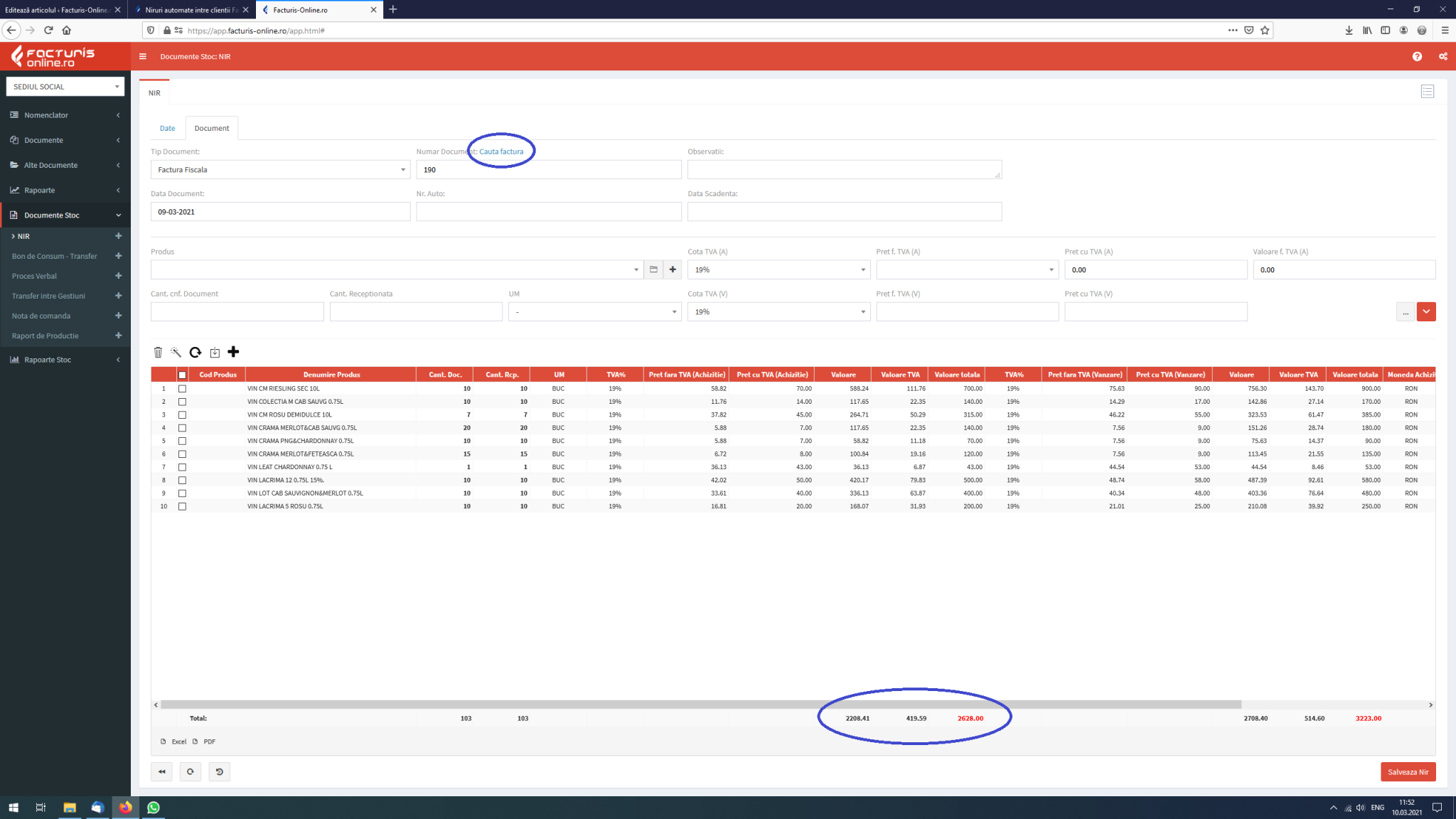Check the row for VIN CM ROSU DEMIDULCE 10L
This screenshot has width=1456, height=819.
[x=183, y=414]
